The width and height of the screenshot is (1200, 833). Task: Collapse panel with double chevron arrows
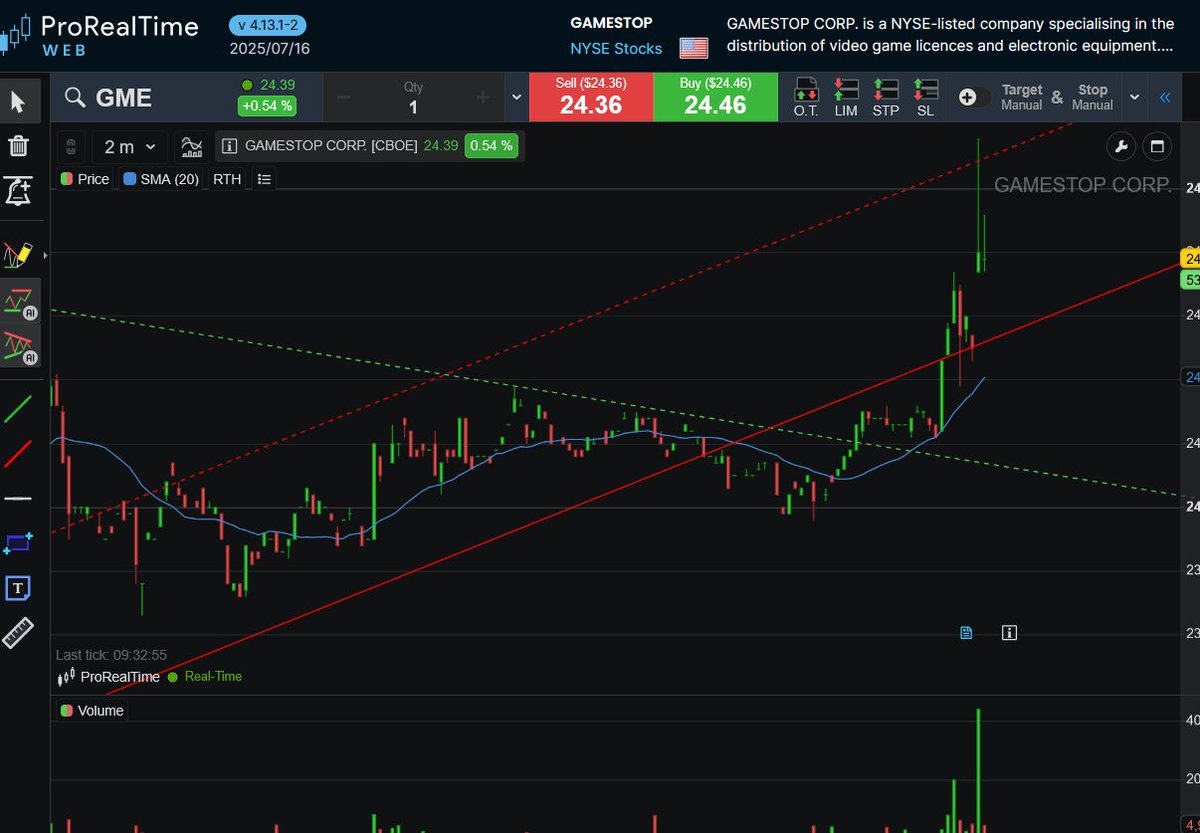[1164, 97]
